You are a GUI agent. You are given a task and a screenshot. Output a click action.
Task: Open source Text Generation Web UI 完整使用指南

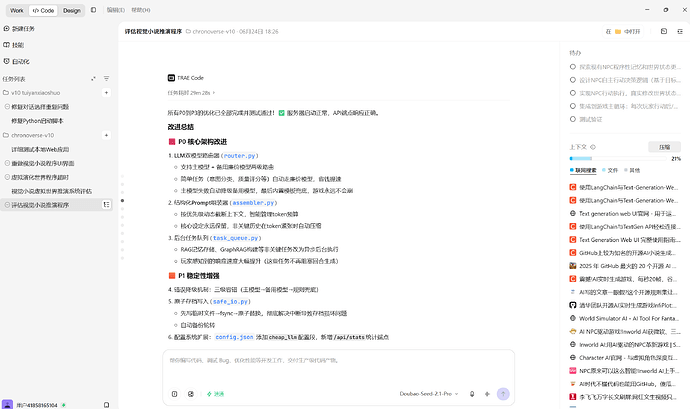(625, 240)
